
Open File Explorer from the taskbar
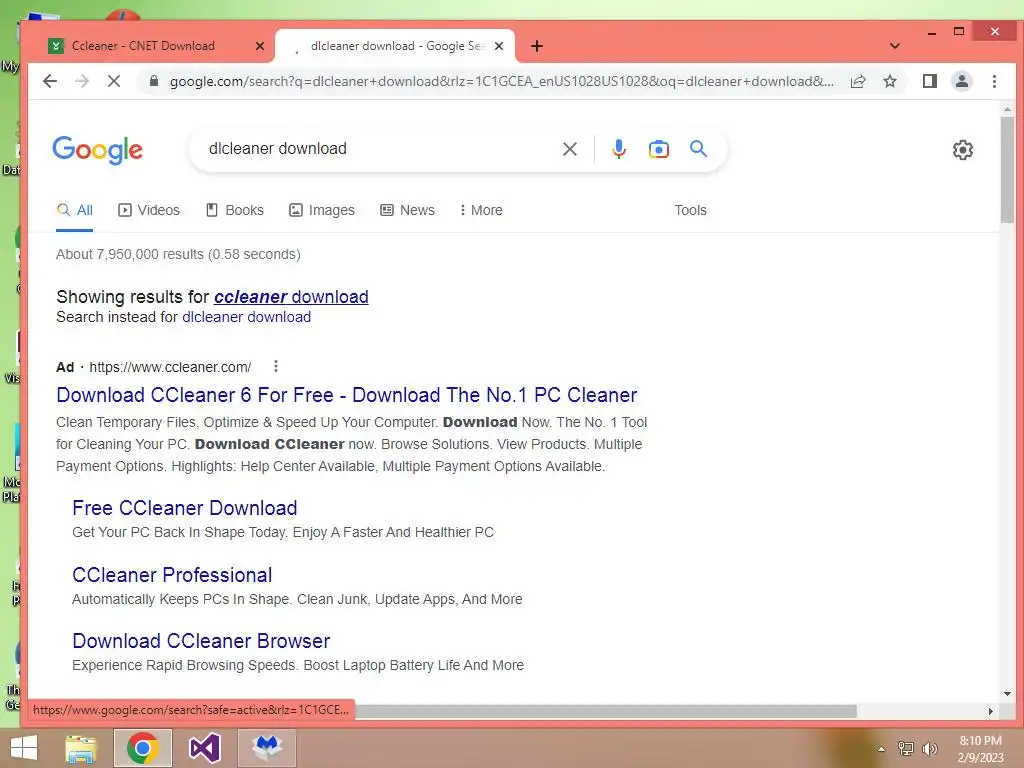click(x=80, y=748)
